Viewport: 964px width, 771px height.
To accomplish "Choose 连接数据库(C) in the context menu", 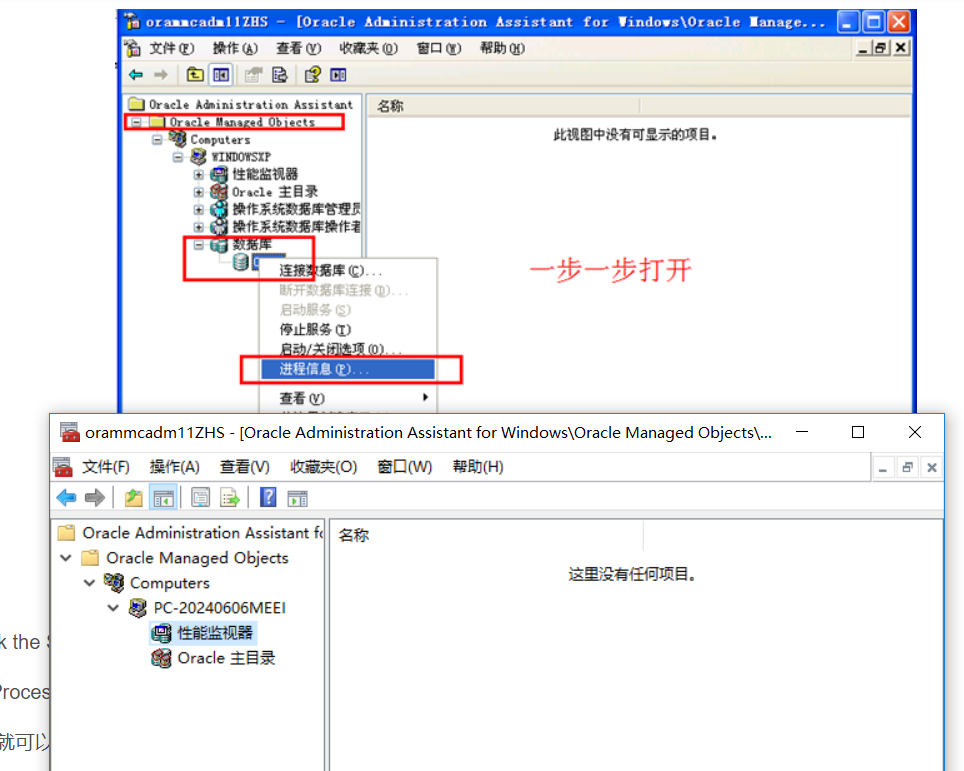I will point(347,271).
